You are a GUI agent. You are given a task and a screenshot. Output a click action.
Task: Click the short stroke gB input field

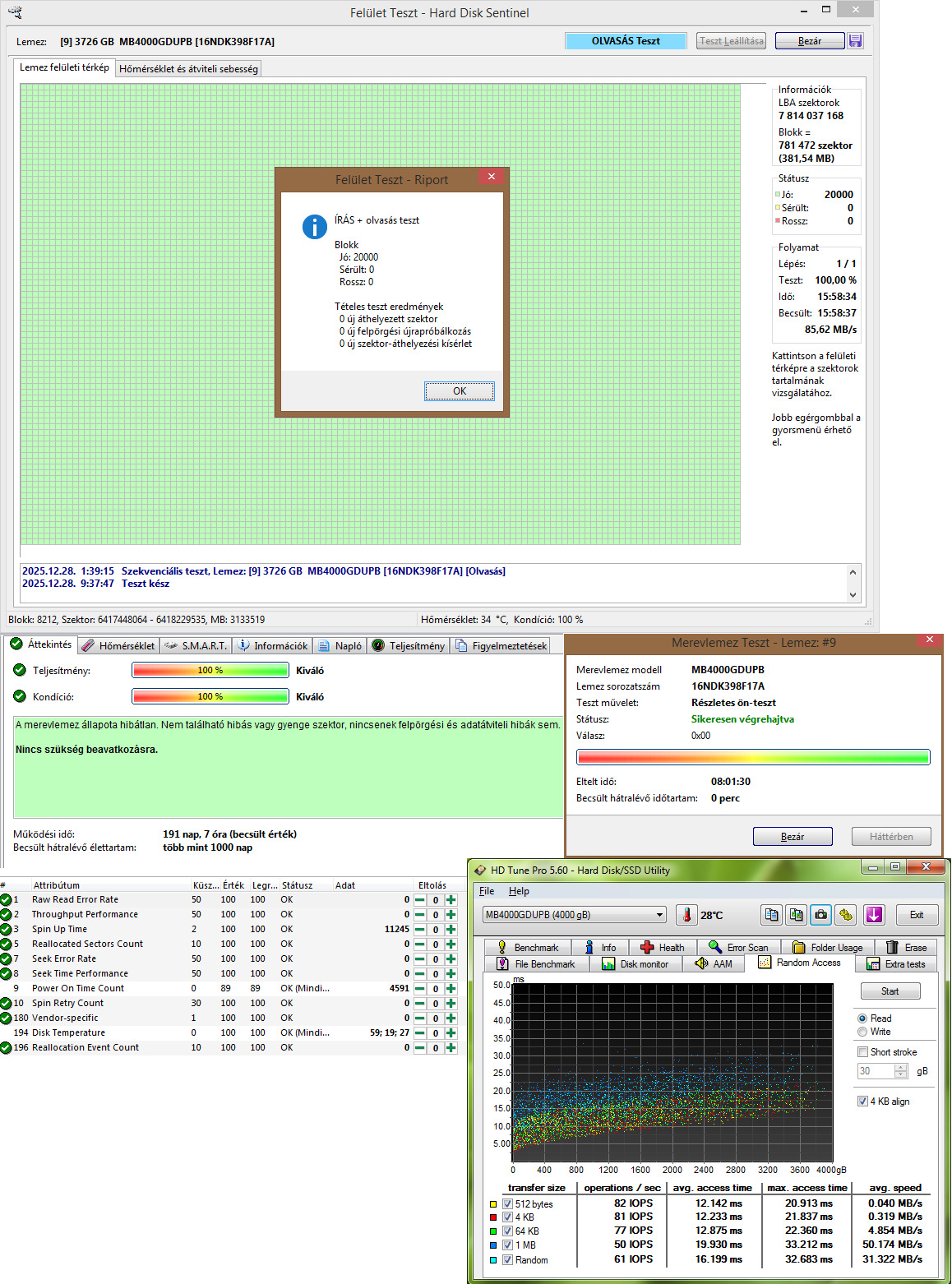point(875,1071)
